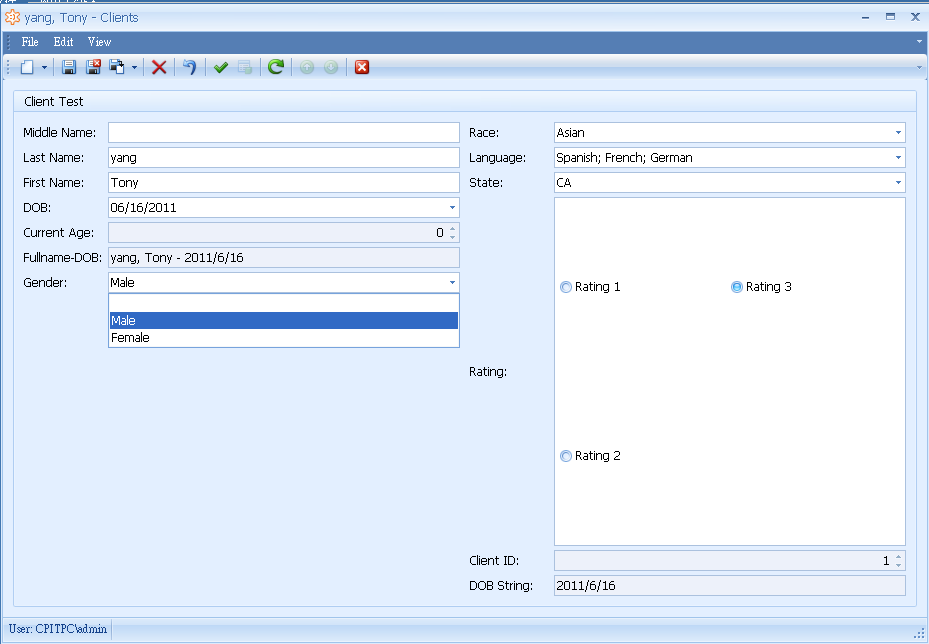Choose Female in the Gender list

pyautogui.click(x=284, y=338)
